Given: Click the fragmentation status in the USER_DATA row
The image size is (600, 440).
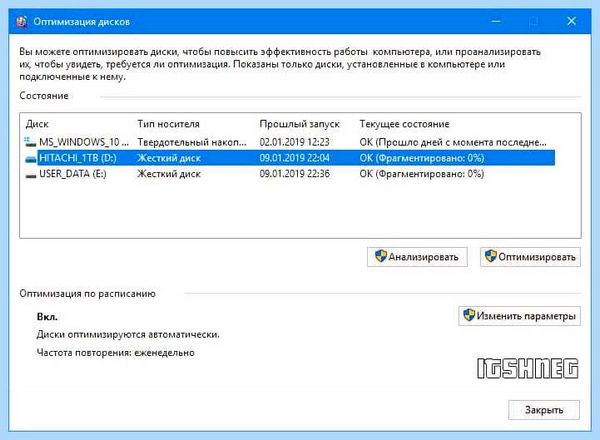Looking at the screenshot, I should click(422, 174).
